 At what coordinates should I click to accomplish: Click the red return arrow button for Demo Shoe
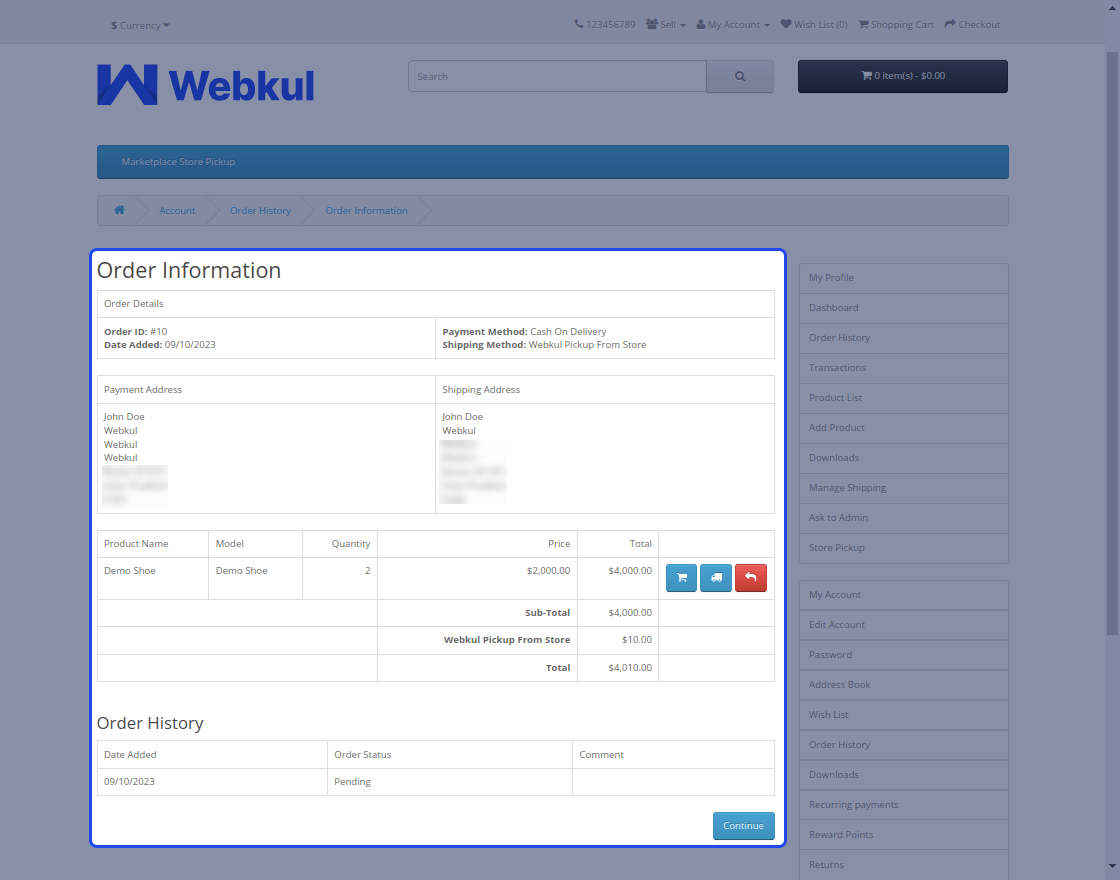point(751,578)
